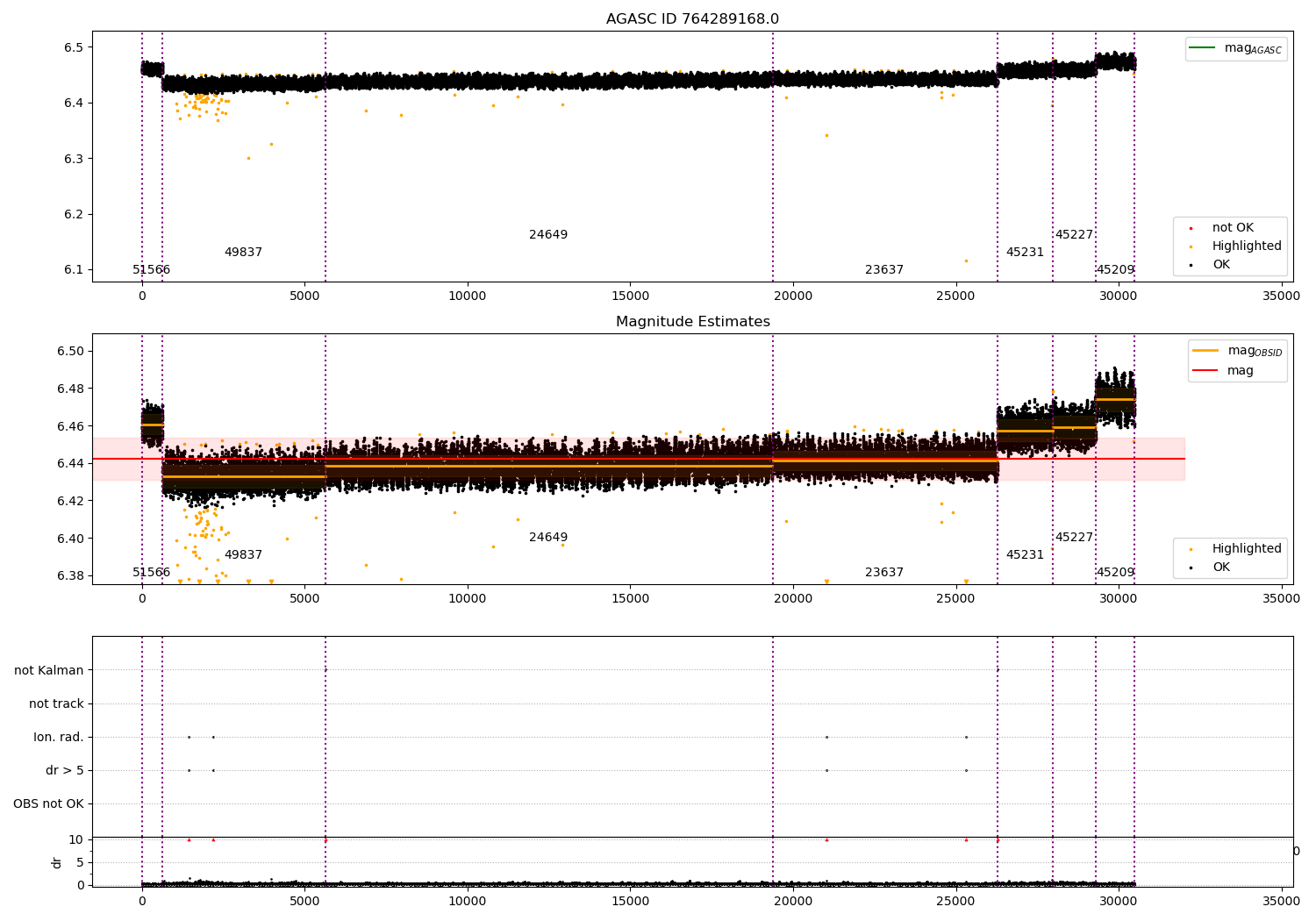Click green line sample beside mag AGASC legend
Image resolution: width=1316 pixels, height=921 pixels.
(x=1202, y=48)
